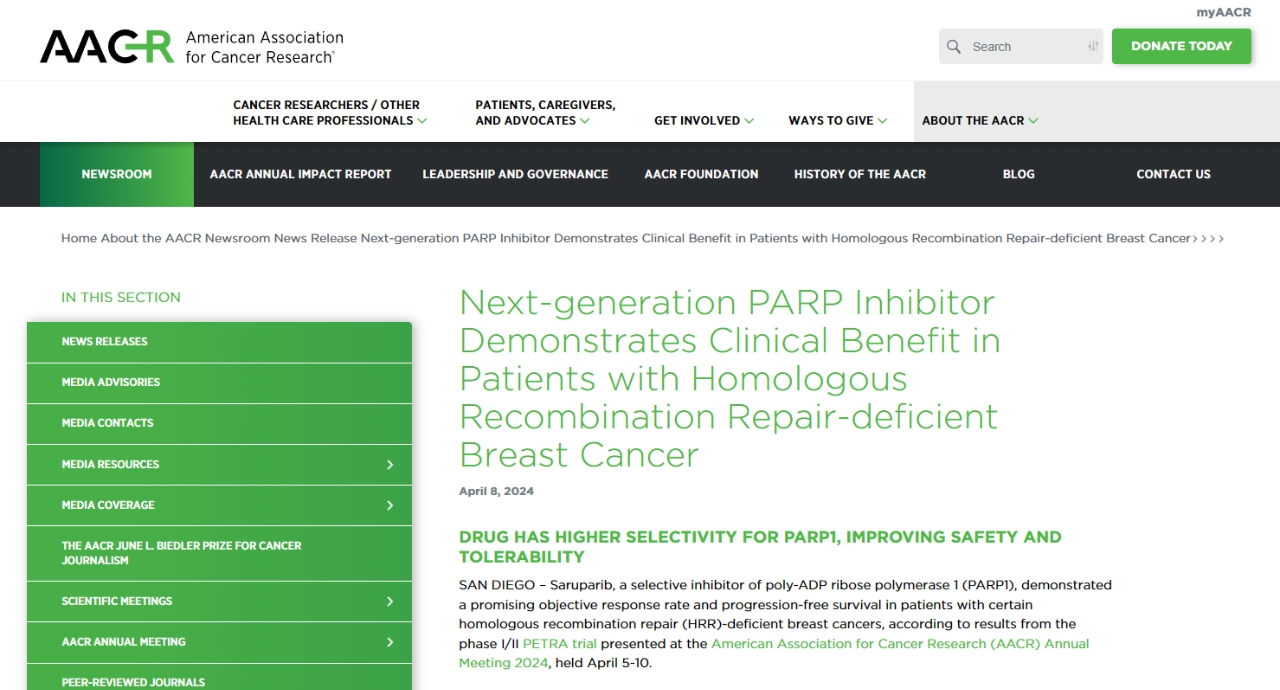The height and width of the screenshot is (690, 1280).
Task: Select the article date April 8, 2024
Action: (x=496, y=492)
